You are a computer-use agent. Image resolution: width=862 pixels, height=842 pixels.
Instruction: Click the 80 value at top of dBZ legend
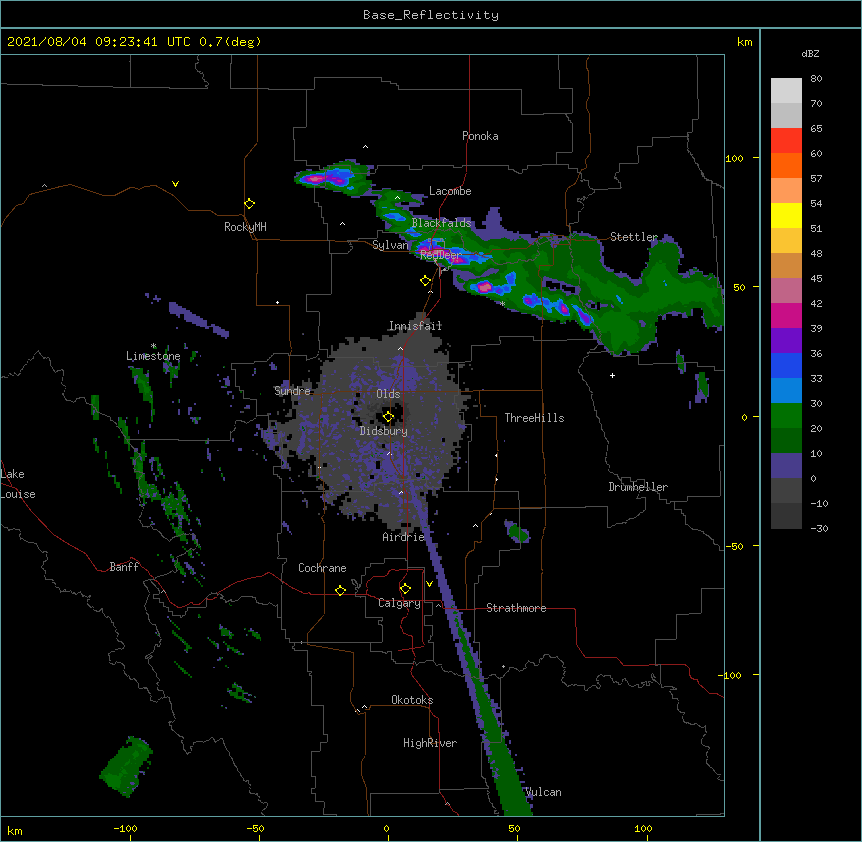816,79
